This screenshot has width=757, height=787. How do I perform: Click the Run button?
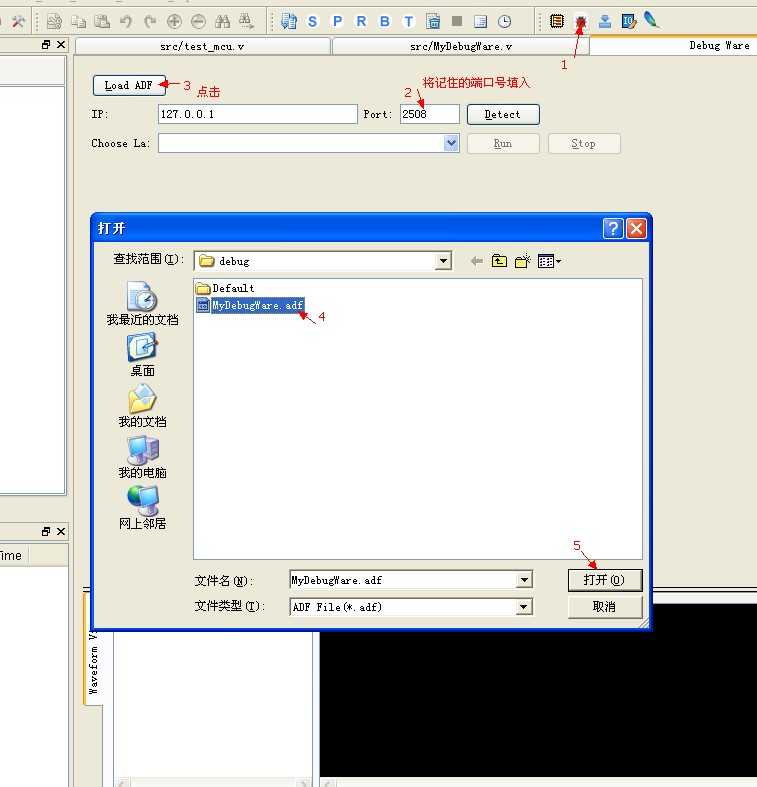(x=503, y=144)
